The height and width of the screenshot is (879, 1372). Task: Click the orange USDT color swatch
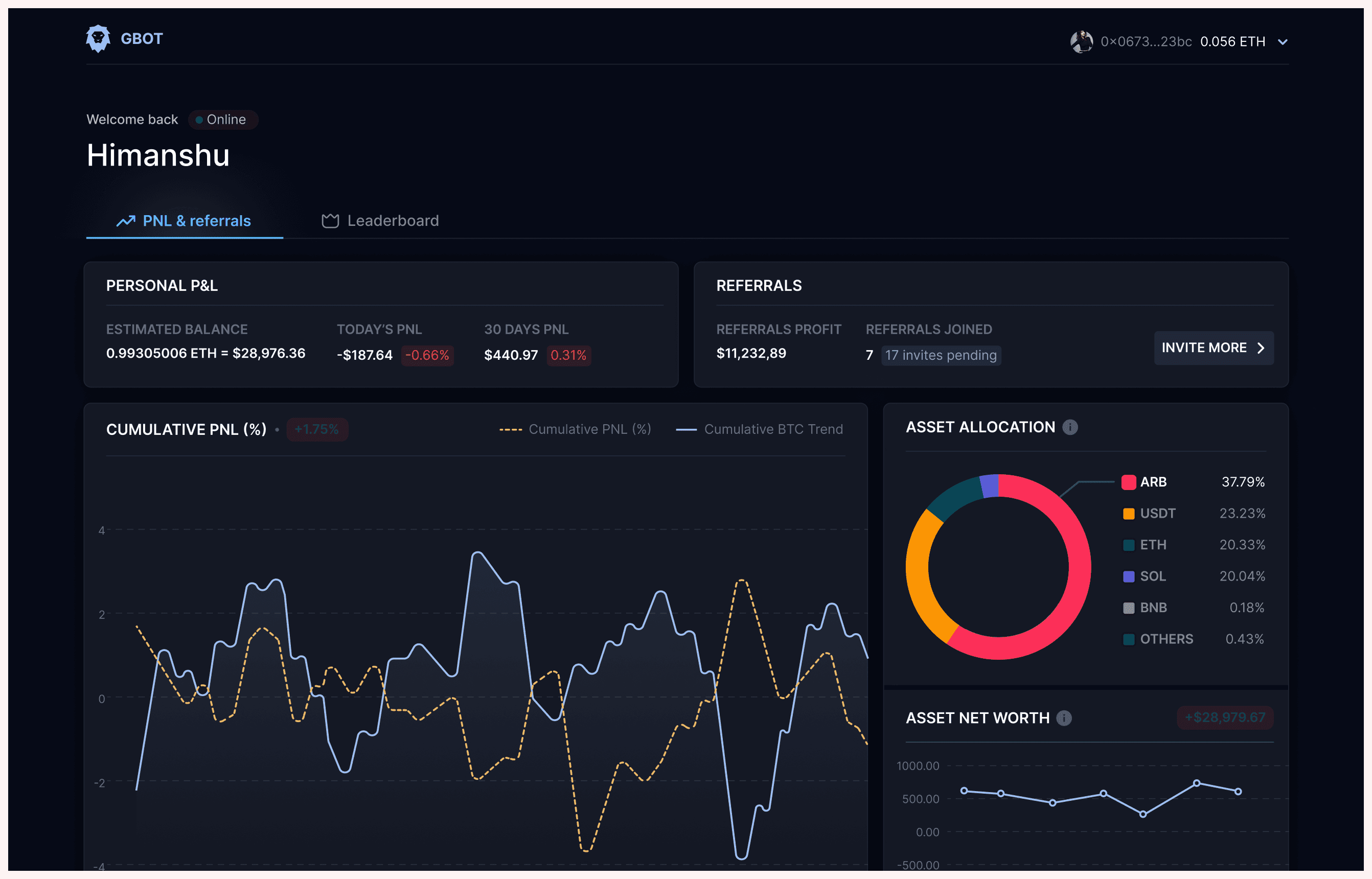coord(1128,514)
